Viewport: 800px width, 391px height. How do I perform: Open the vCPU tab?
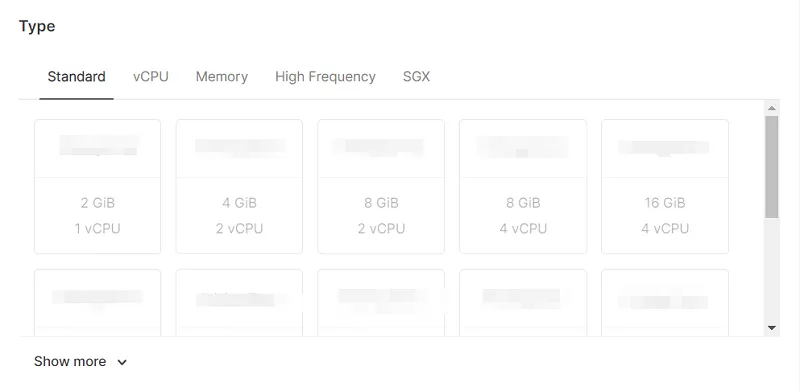coord(151,77)
